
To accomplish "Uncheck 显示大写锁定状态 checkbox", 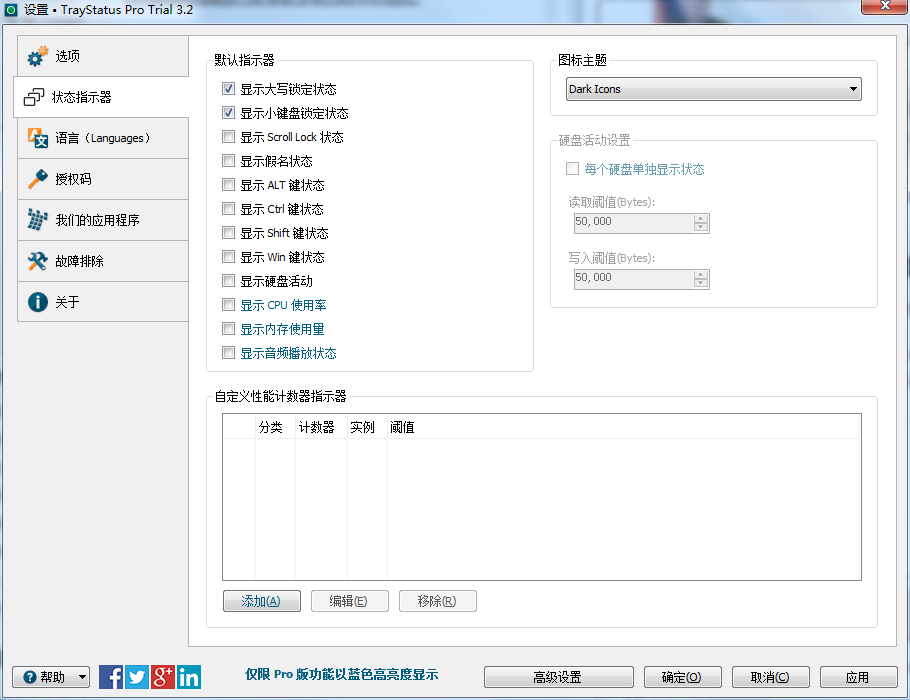I will pyautogui.click(x=229, y=89).
